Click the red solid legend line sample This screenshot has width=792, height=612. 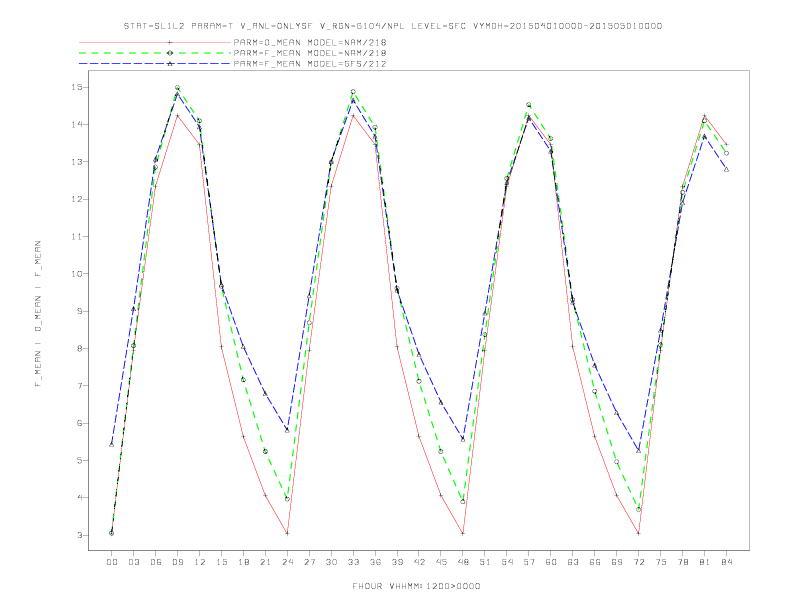click(155, 42)
